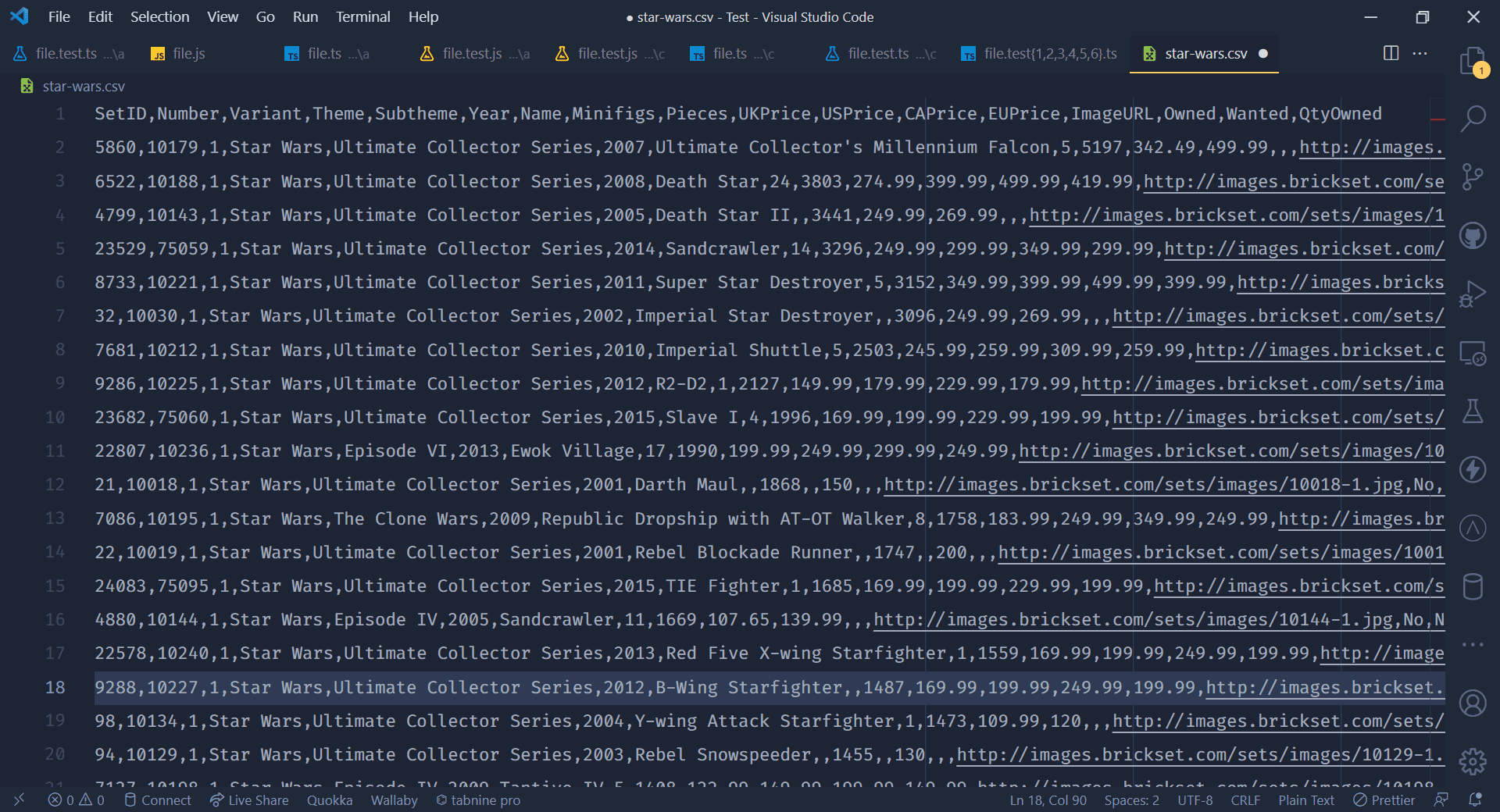This screenshot has height=812, width=1500.
Task: Open the Accounts icon
Action: click(x=1473, y=703)
